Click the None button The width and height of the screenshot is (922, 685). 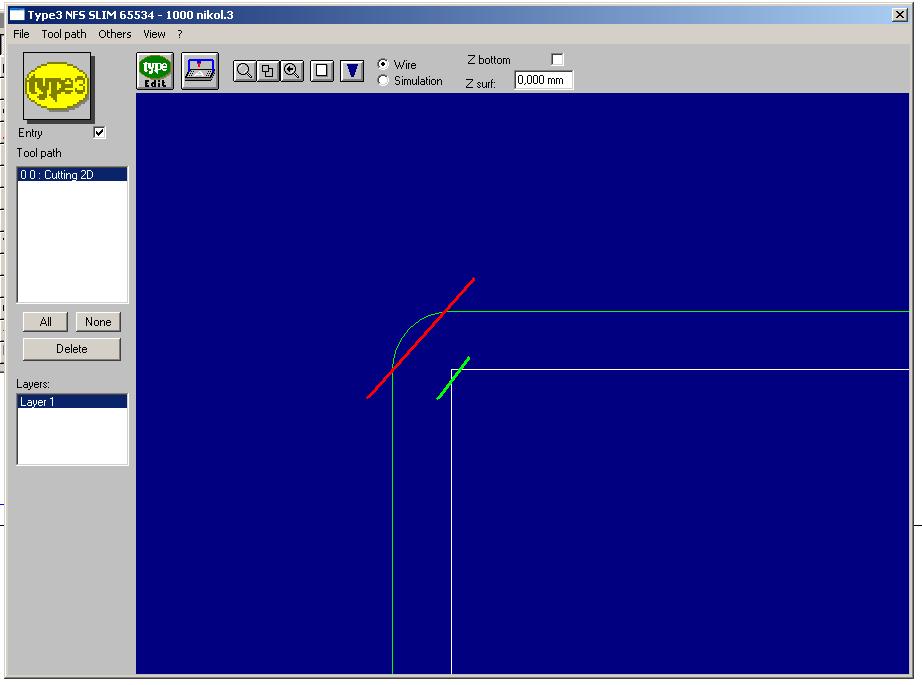[98, 322]
